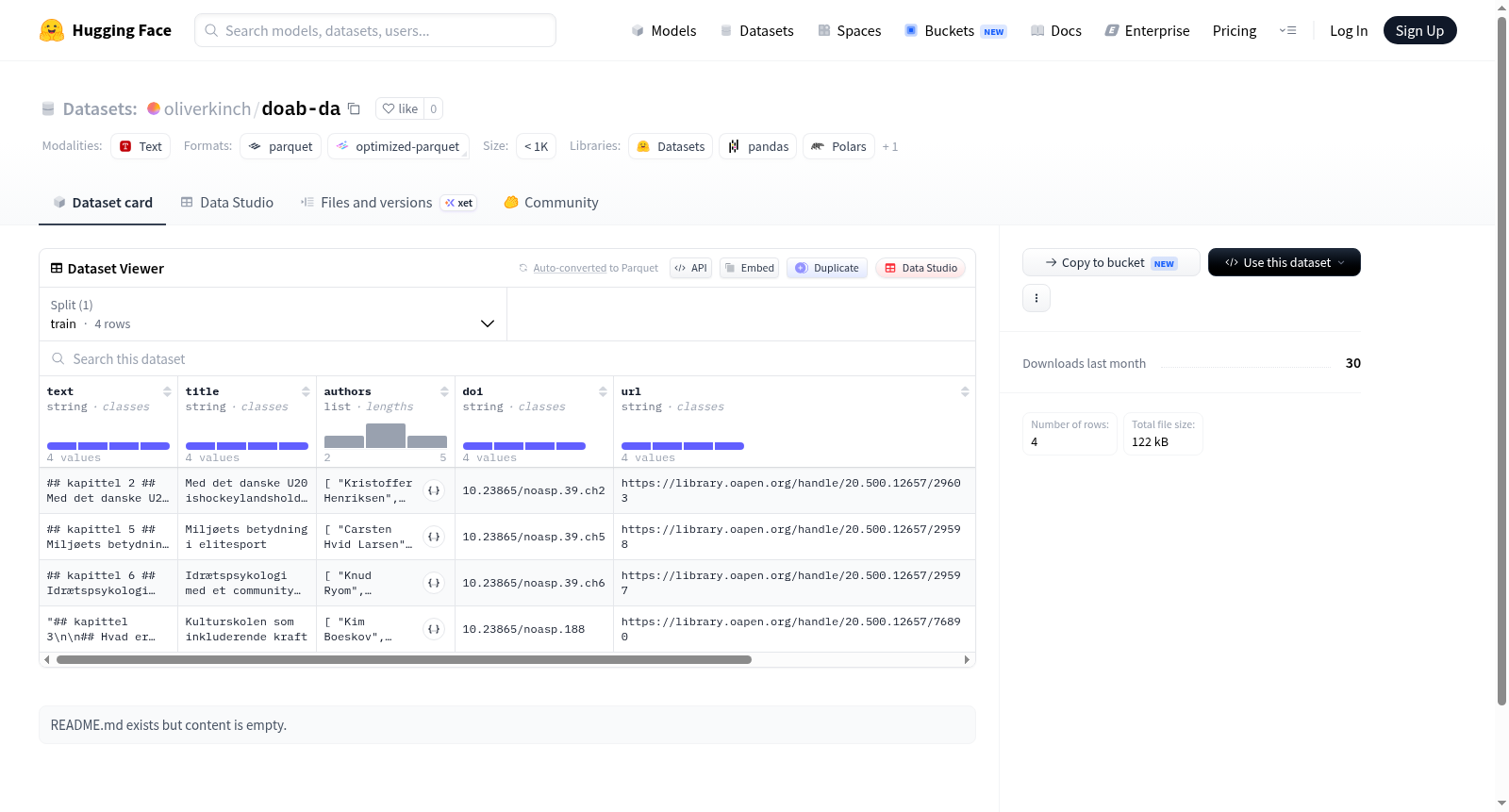
Task: Focus the search models, datasets, users box
Action: (375, 30)
